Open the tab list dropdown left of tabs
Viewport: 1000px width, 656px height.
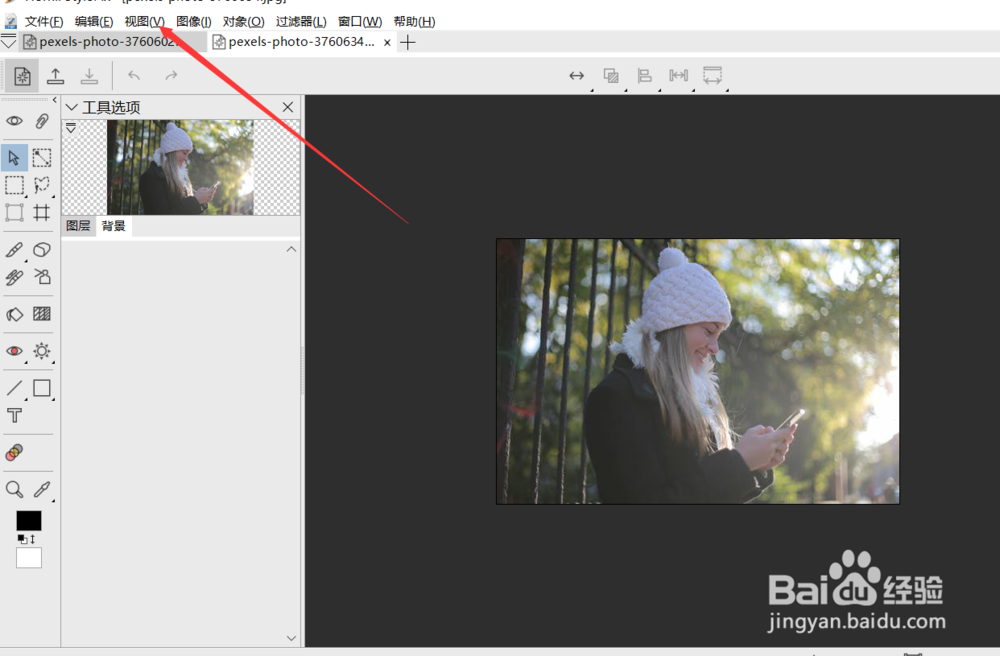8,42
